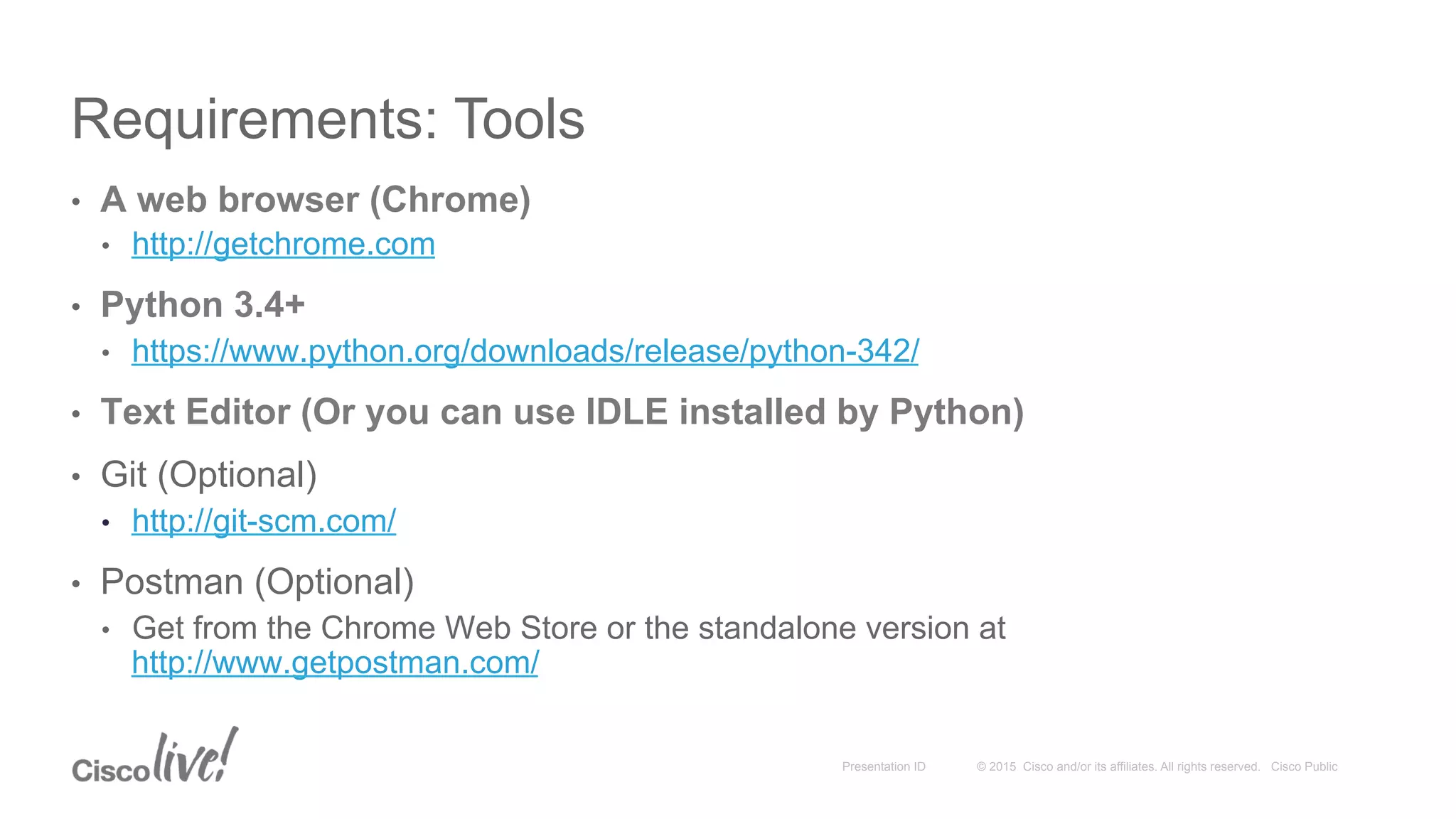Image resolution: width=1456 pixels, height=819 pixels.
Task: Follow the git-scm.com link
Action: 264,521
